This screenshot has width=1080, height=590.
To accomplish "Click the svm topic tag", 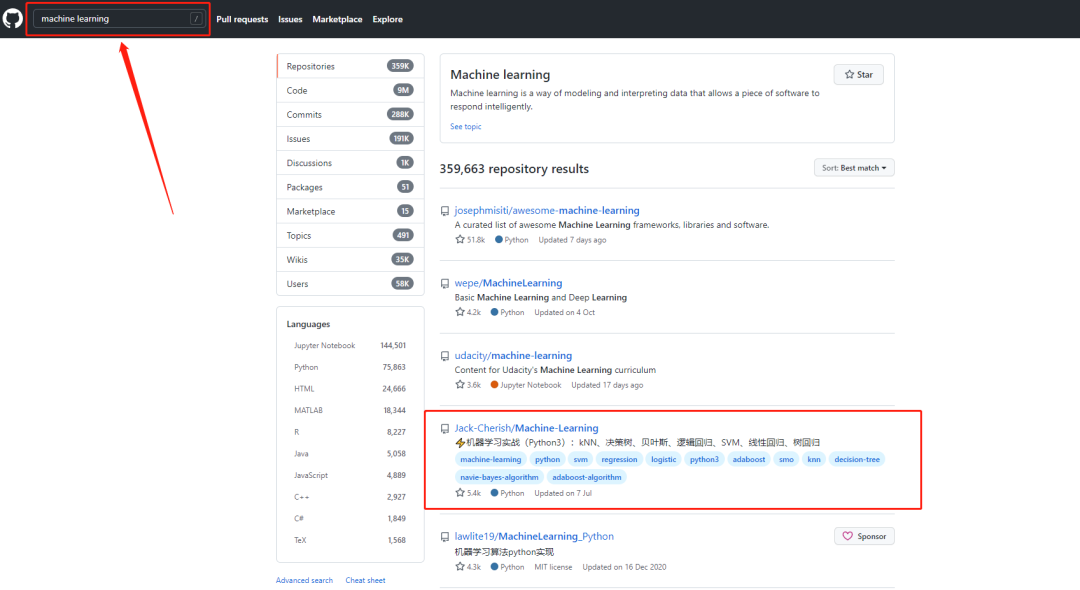I will pos(581,459).
